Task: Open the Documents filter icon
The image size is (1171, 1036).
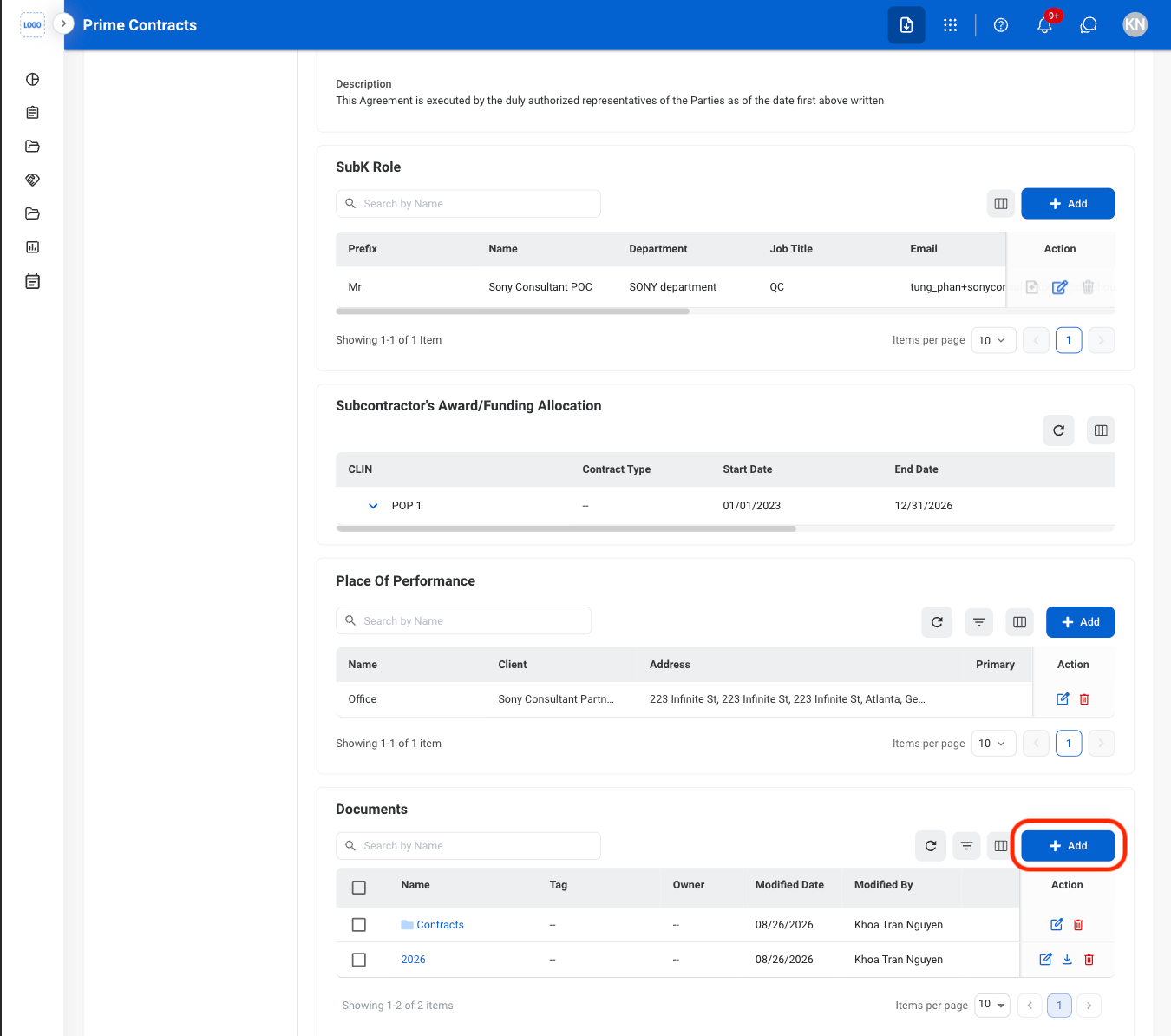Action: tap(966, 846)
